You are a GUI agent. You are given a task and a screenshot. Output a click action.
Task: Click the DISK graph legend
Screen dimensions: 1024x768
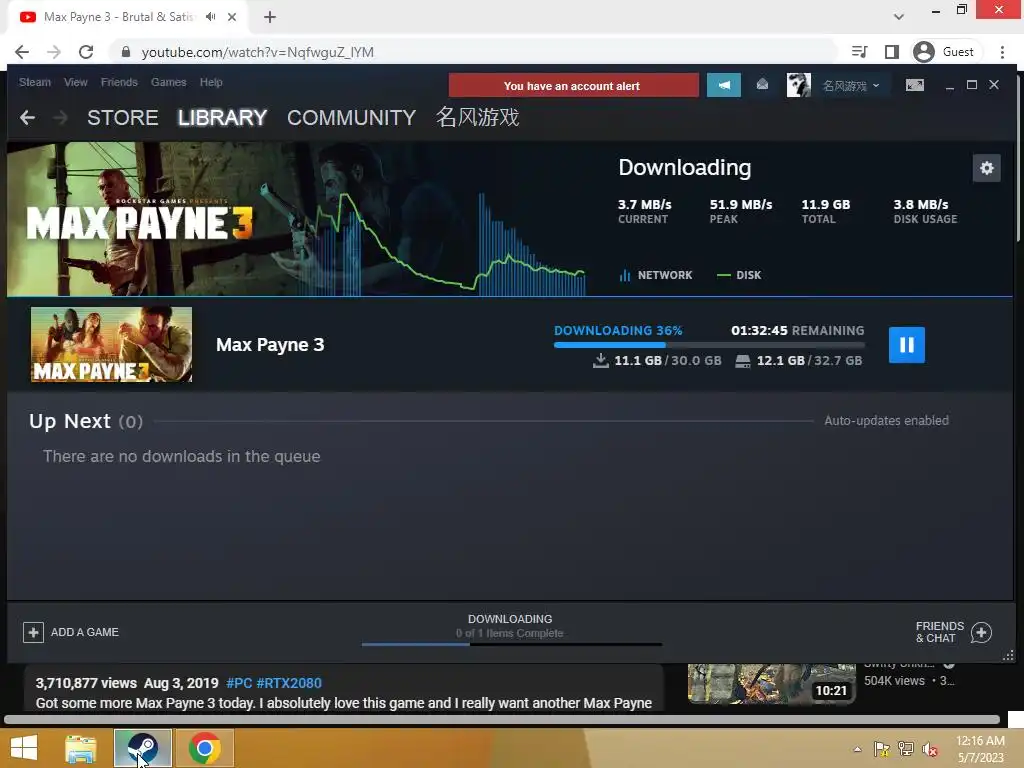[x=739, y=275]
